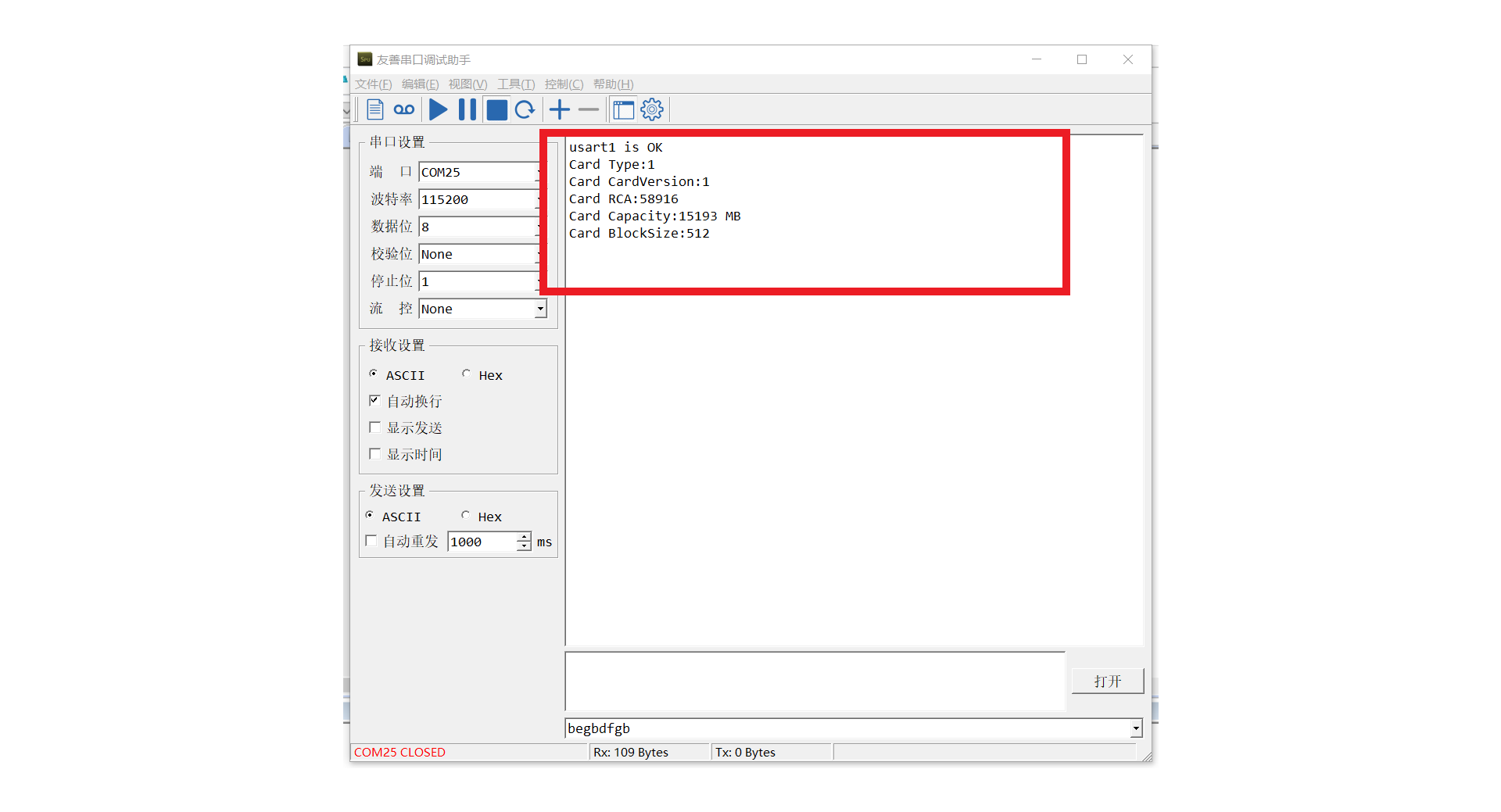
Task: Click the COM25 CLOSED status text
Action: tap(399, 752)
